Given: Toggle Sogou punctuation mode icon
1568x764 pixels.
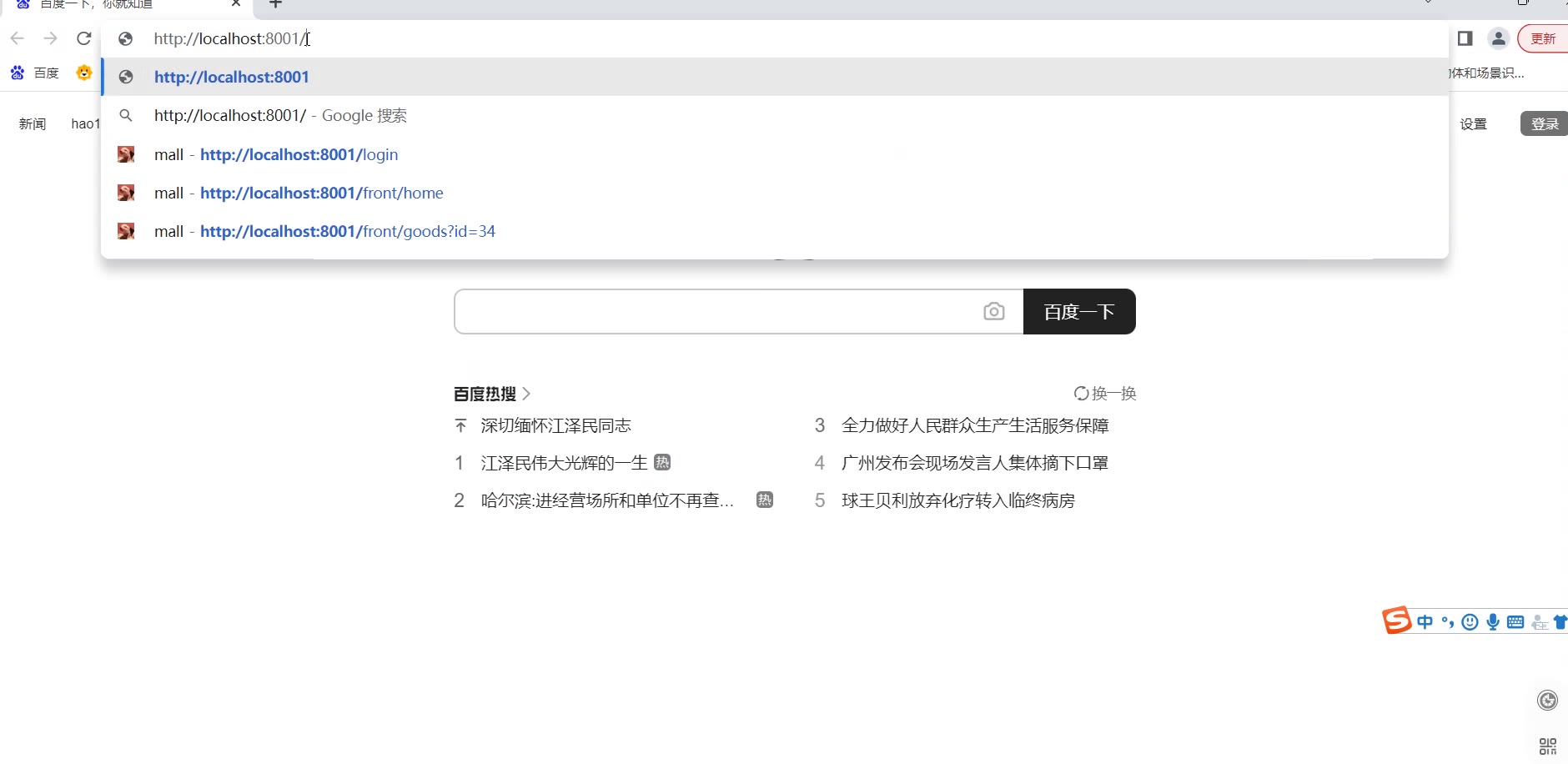Looking at the screenshot, I should [x=1448, y=622].
